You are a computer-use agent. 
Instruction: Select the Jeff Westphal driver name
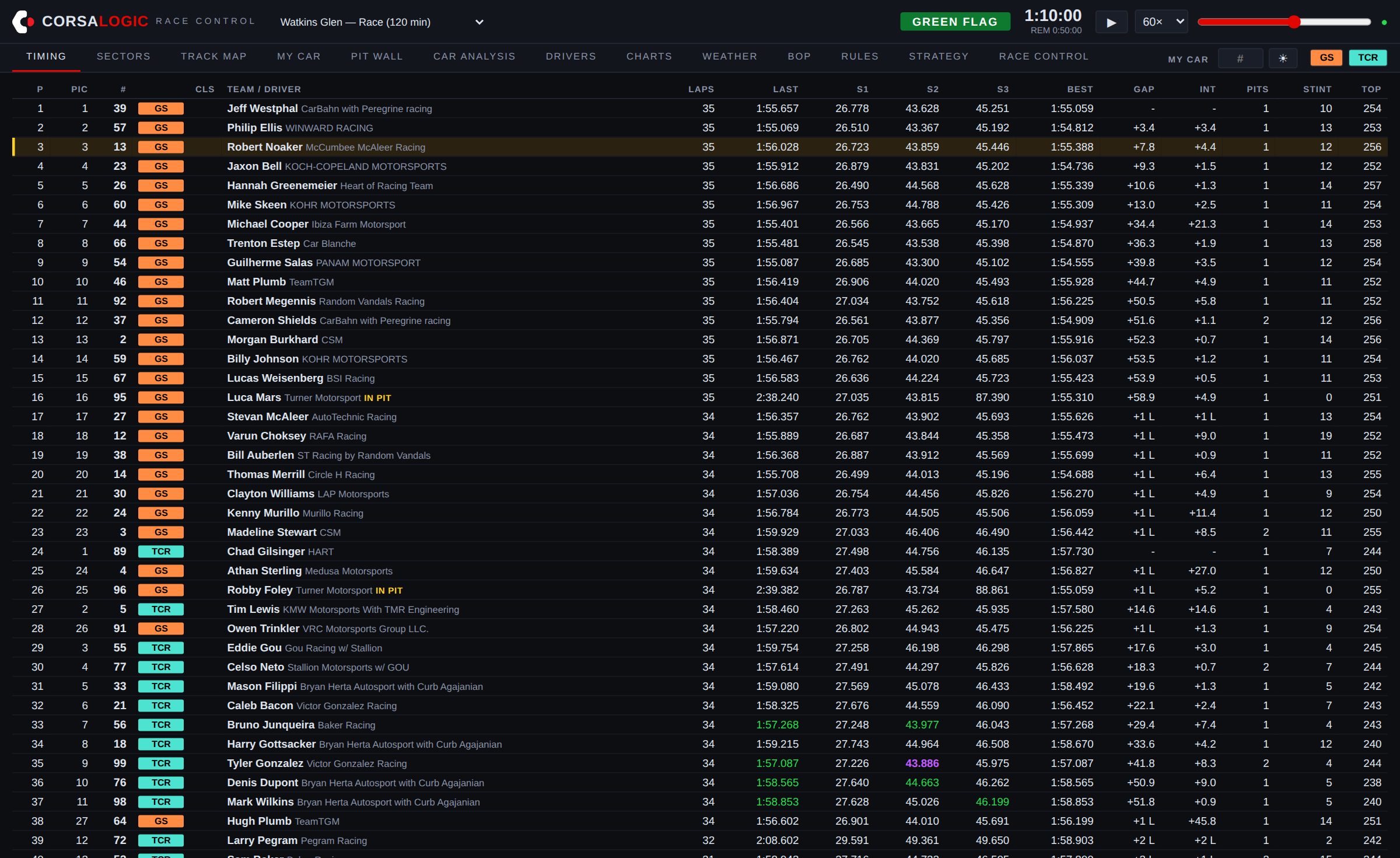262,109
